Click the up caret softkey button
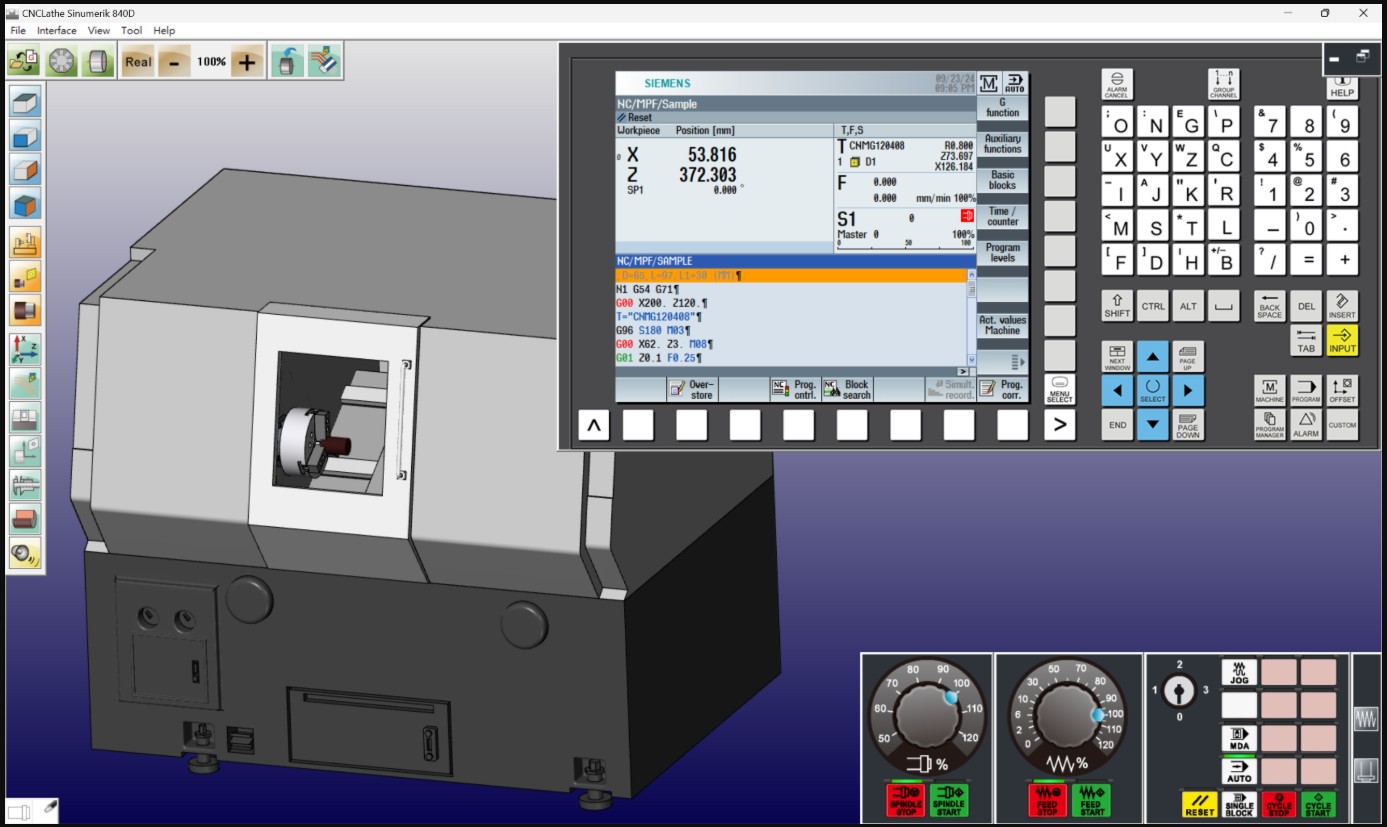 point(593,426)
